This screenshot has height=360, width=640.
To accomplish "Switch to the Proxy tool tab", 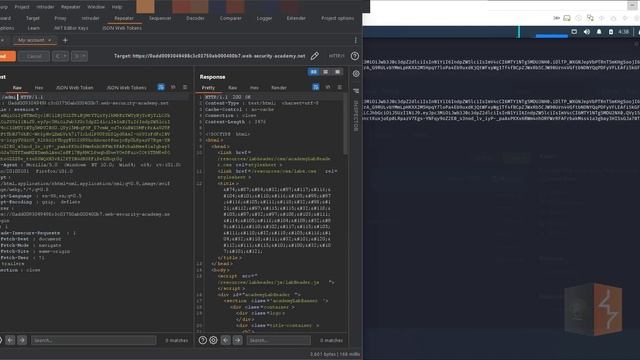I will [60, 18].
